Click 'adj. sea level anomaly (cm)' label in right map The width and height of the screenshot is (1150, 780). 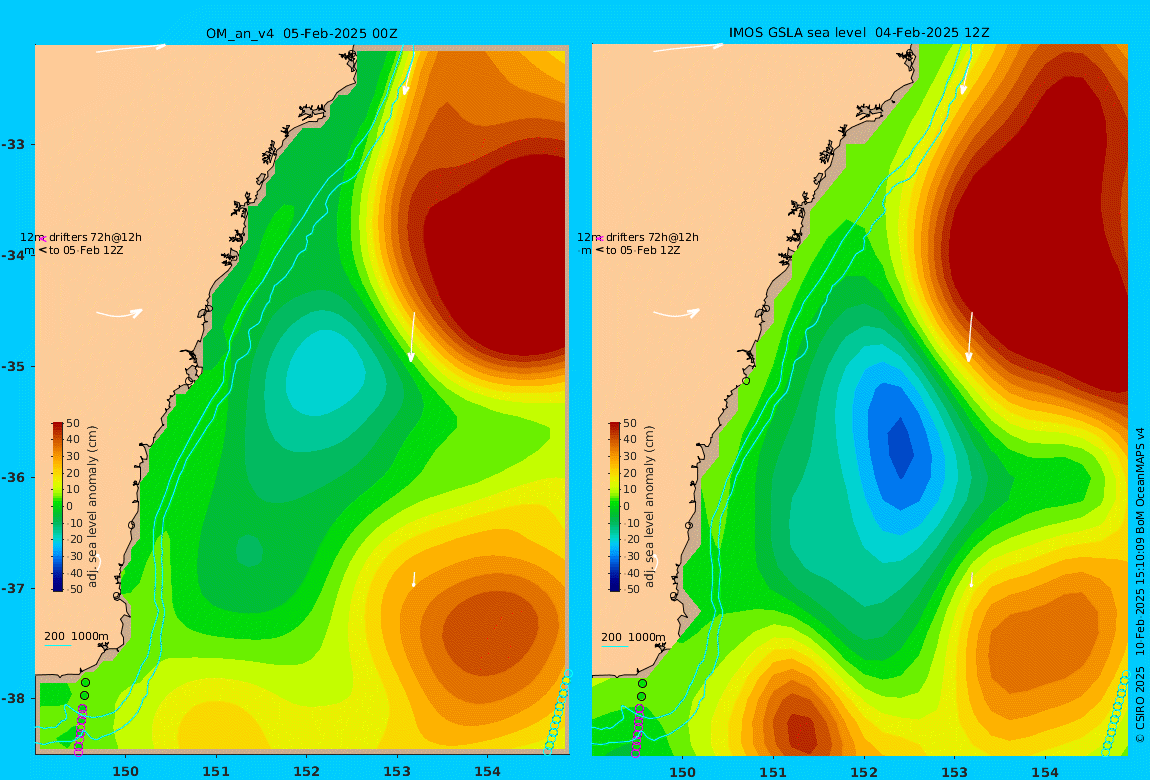pos(649,507)
